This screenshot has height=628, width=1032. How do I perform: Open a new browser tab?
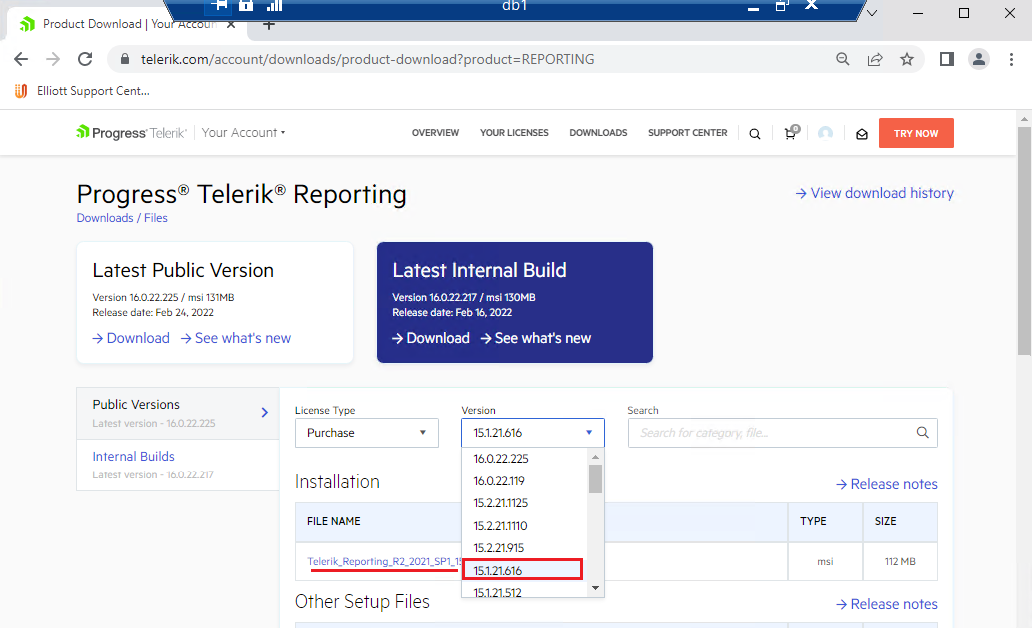(269, 25)
